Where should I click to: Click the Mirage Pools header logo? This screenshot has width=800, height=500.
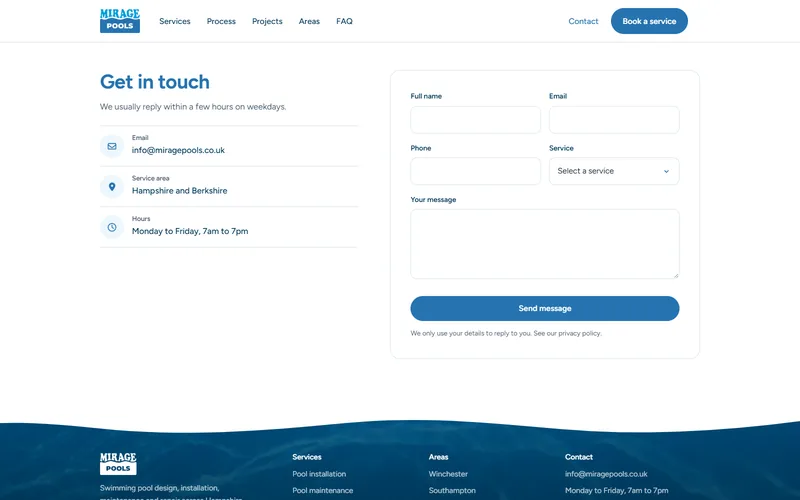tap(120, 21)
